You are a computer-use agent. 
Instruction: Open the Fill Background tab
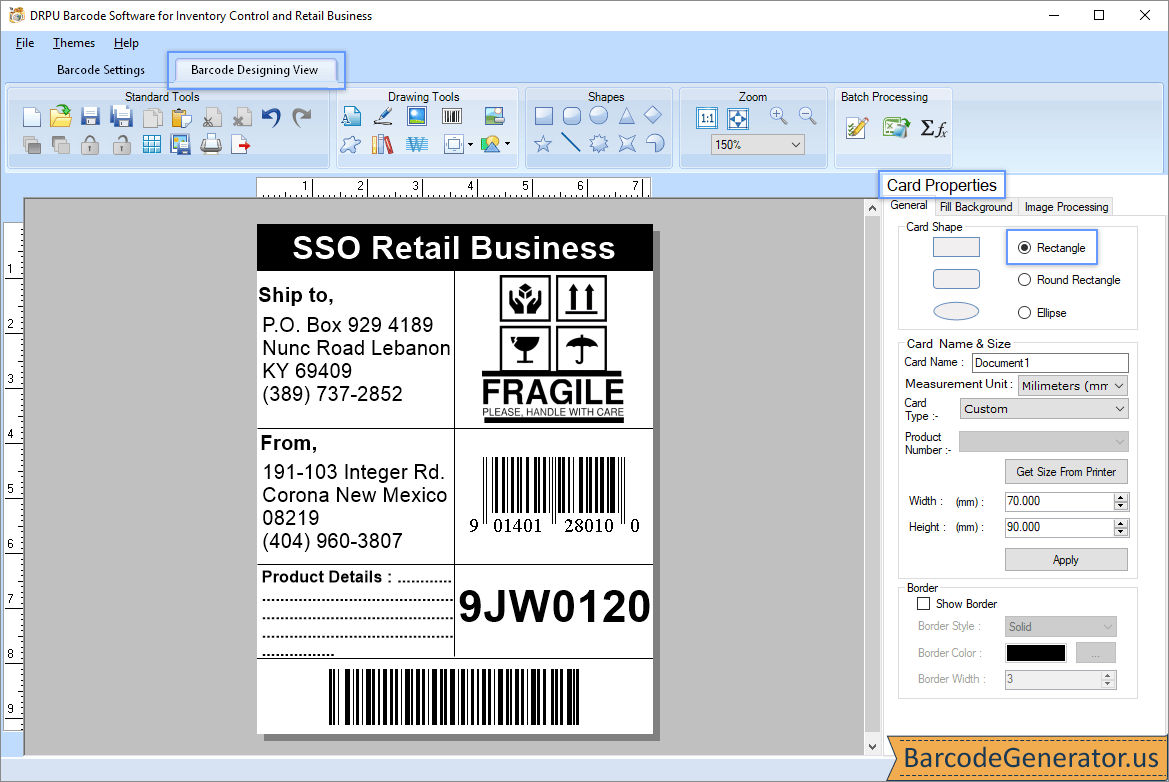click(976, 207)
